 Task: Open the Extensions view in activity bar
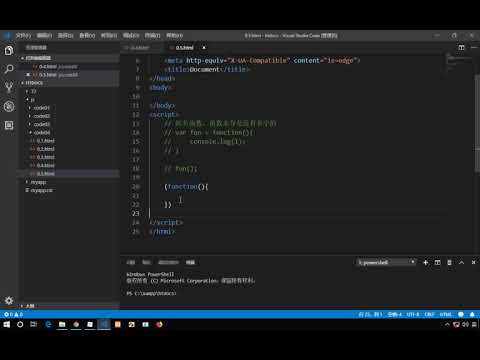(x=9, y=125)
